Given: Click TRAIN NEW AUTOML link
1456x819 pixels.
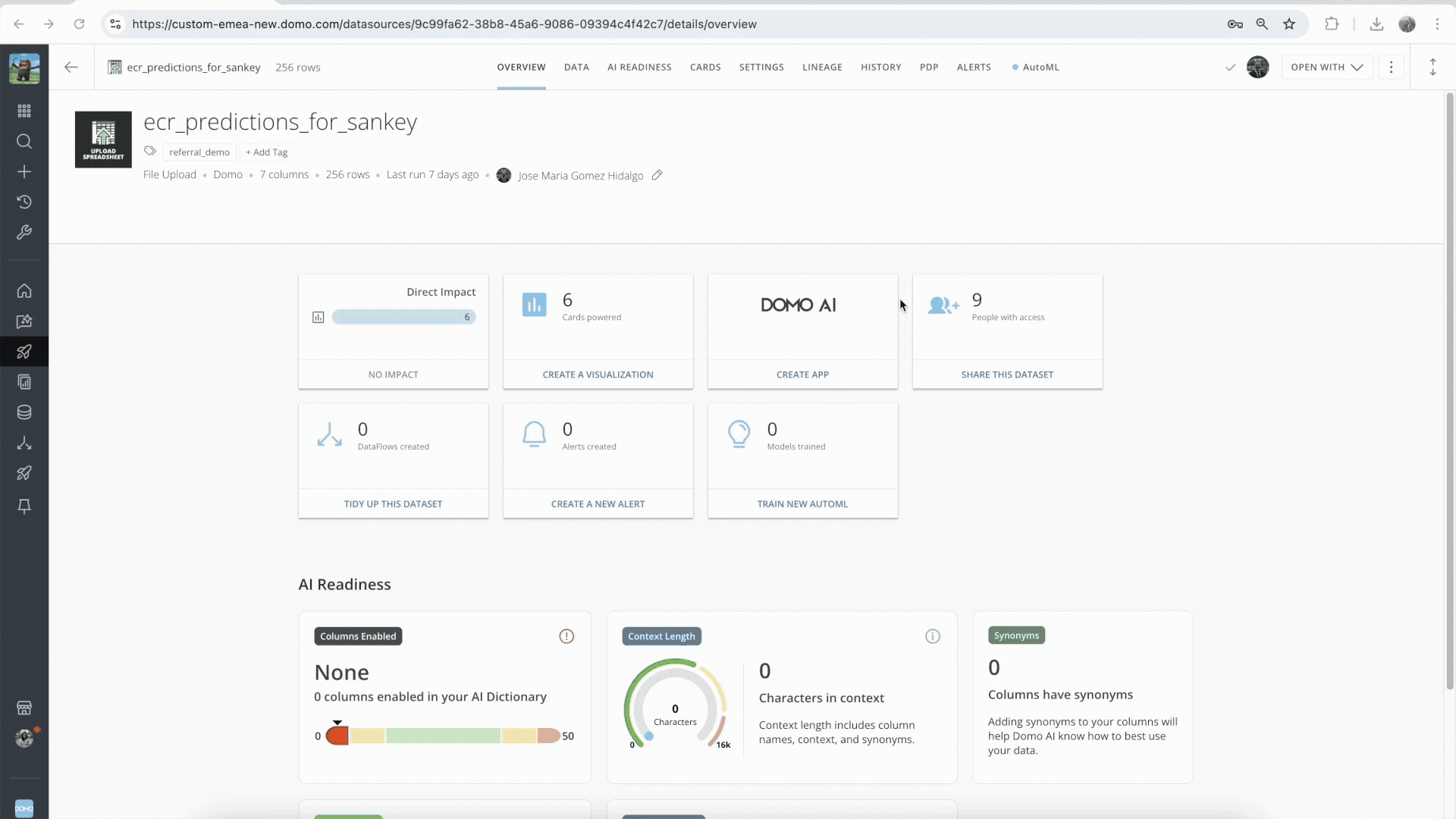Looking at the screenshot, I should point(802,504).
